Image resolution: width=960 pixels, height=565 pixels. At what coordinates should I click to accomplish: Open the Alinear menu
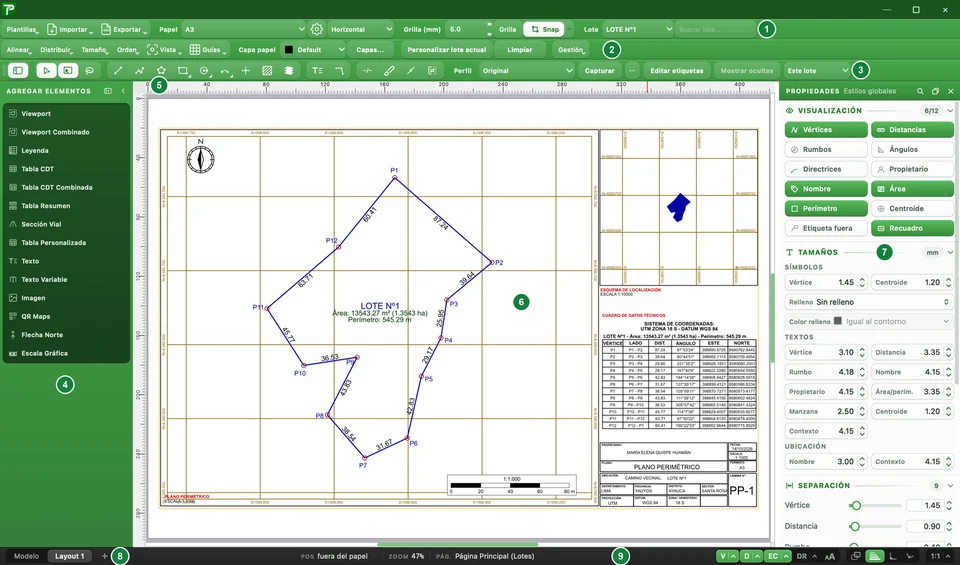(x=19, y=50)
